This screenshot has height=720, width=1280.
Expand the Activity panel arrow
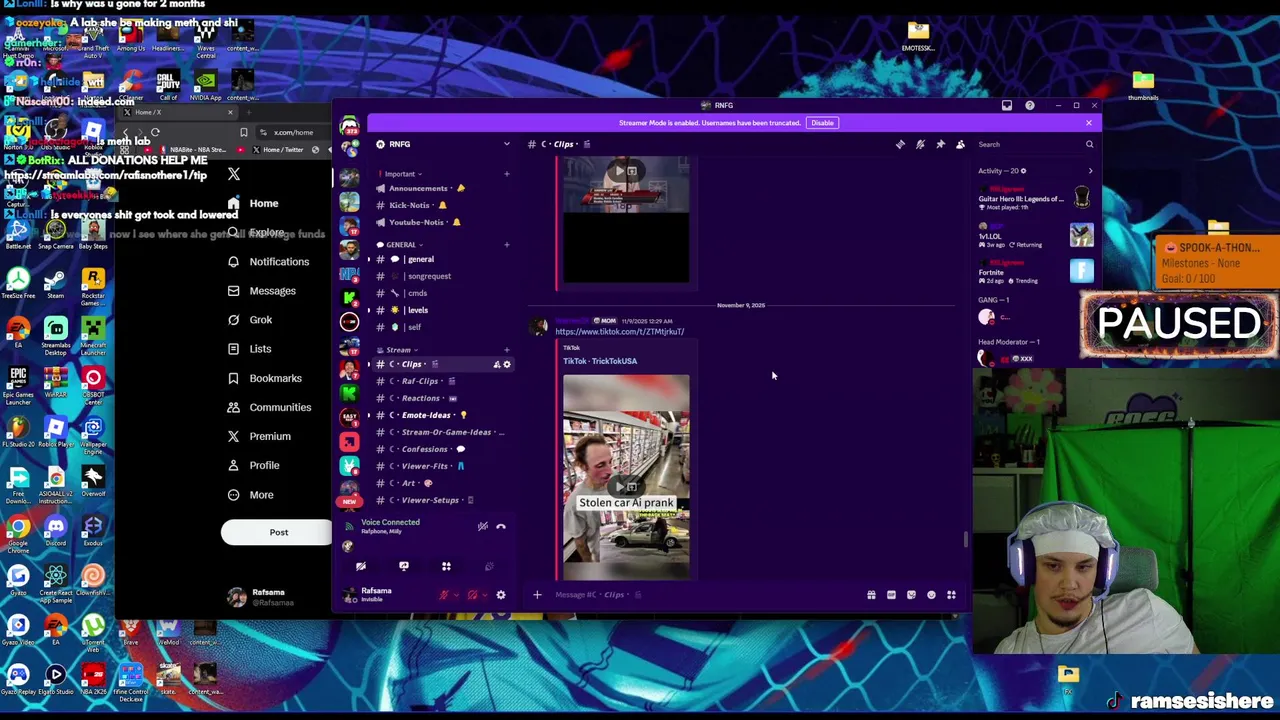click(1090, 171)
